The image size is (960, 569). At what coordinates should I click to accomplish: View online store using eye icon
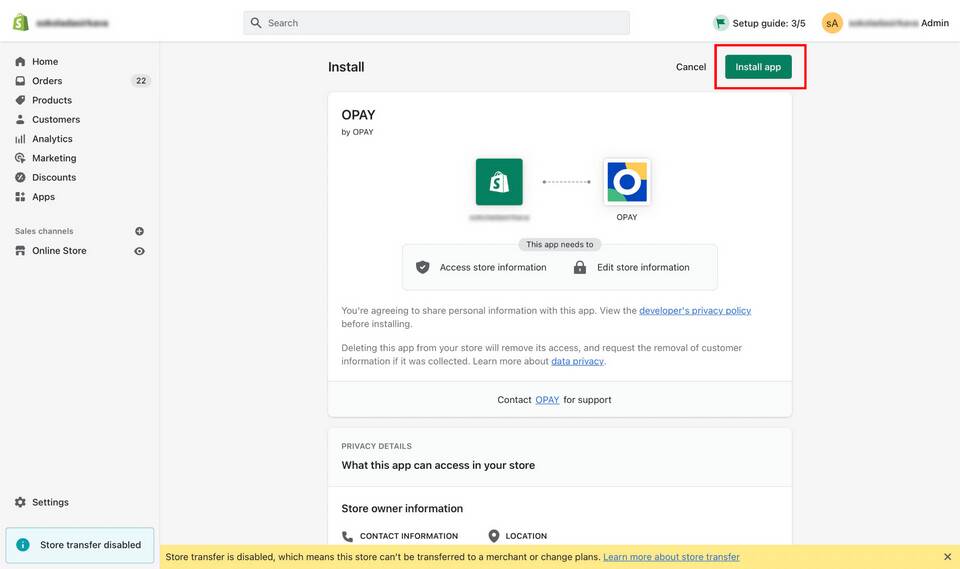pyautogui.click(x=140, y=251)
